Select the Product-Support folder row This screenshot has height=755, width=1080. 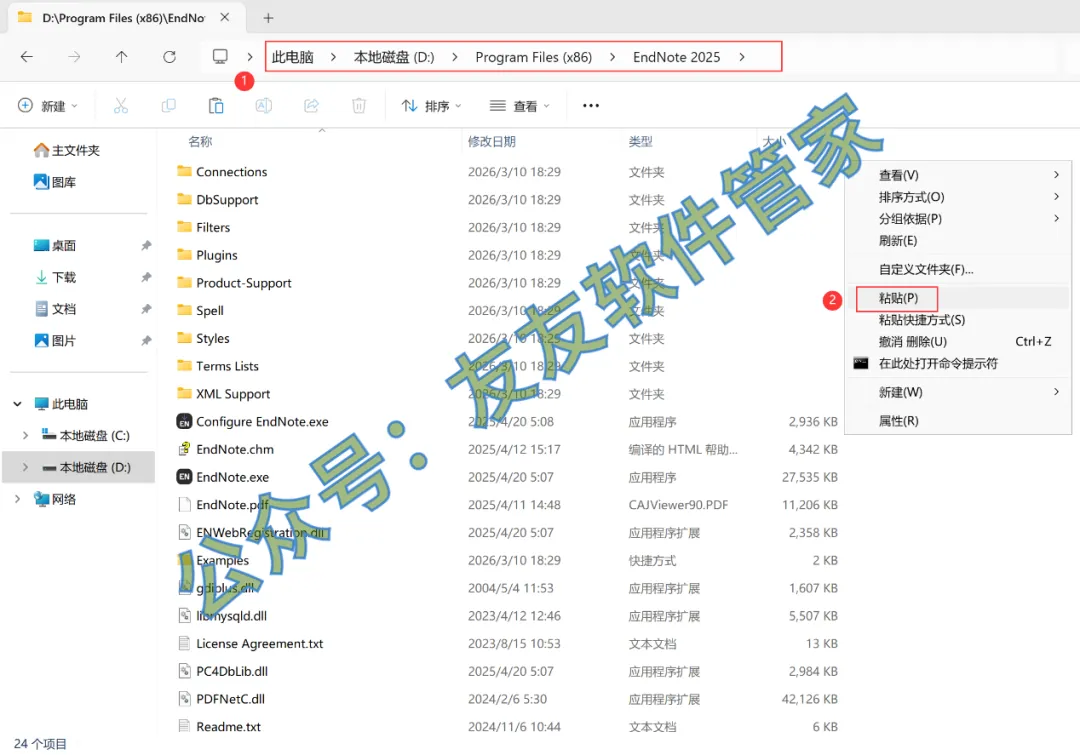click(x=507, y=282)
